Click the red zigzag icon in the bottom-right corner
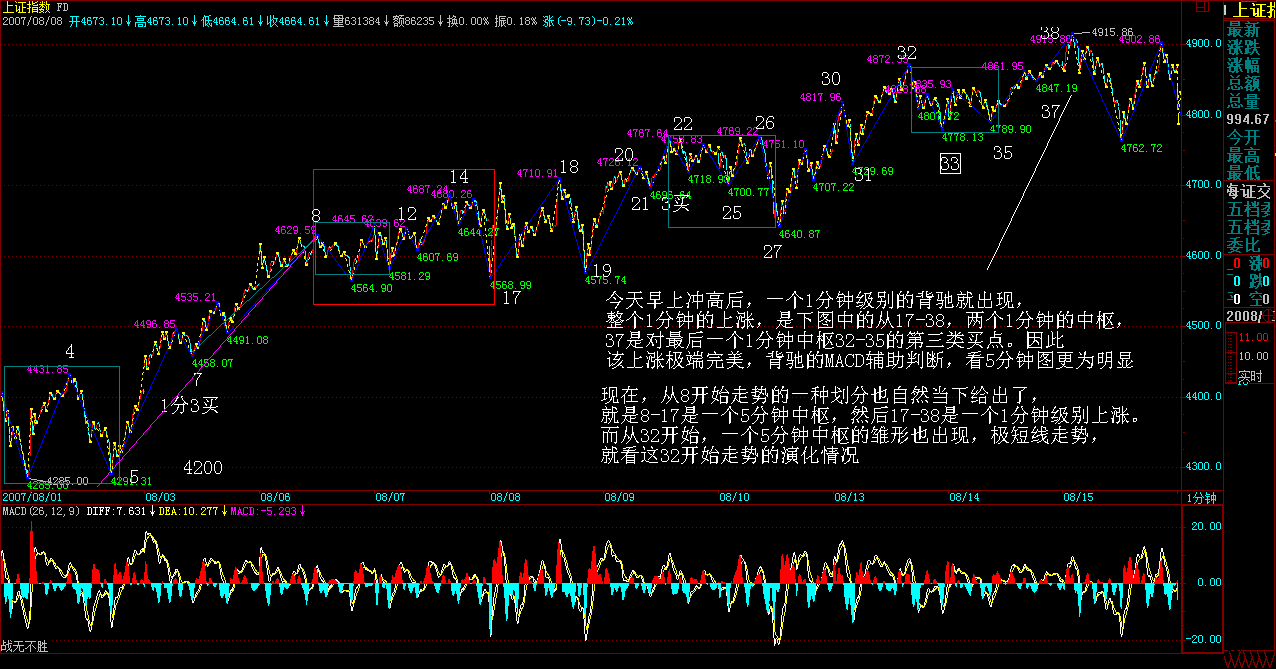Viewport: 1276px width, 669px height. 1250,660
